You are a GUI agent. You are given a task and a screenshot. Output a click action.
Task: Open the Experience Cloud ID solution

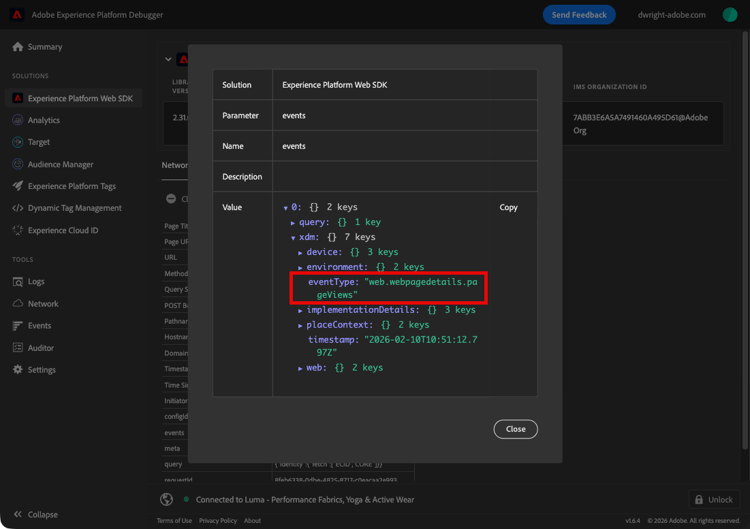(63, 230)
